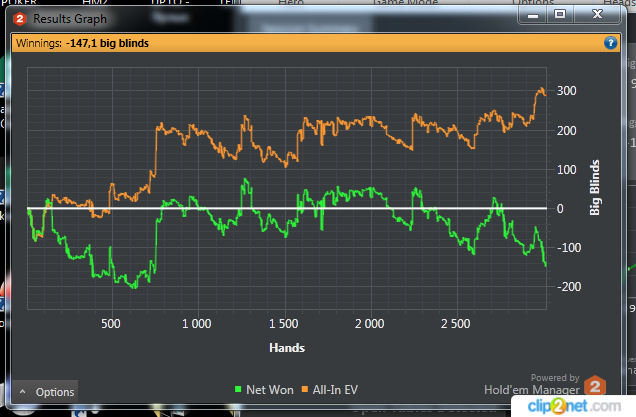Viewport: 636px width, 417px height.
Task: Click the Results Graph title text
Action: point(70,19)
